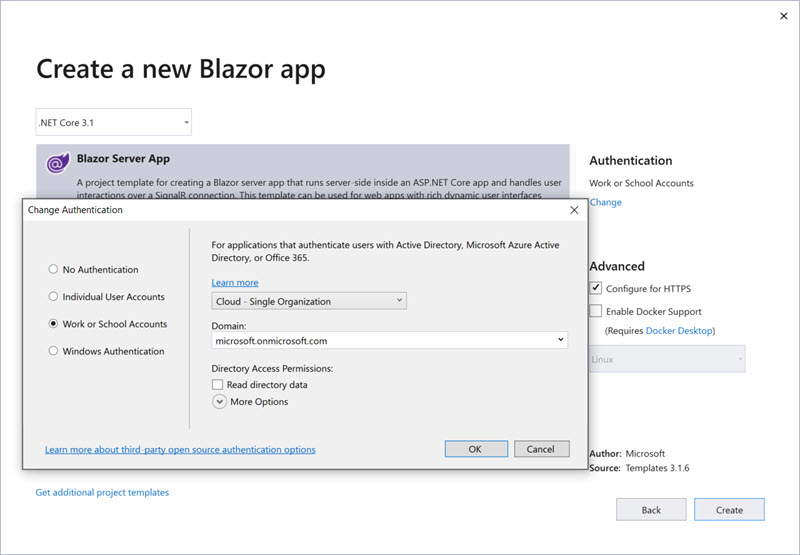The height and width of the screenshot is (555, 800).
Task: Click OK in Change Authentication dialog
Action: 475,449
